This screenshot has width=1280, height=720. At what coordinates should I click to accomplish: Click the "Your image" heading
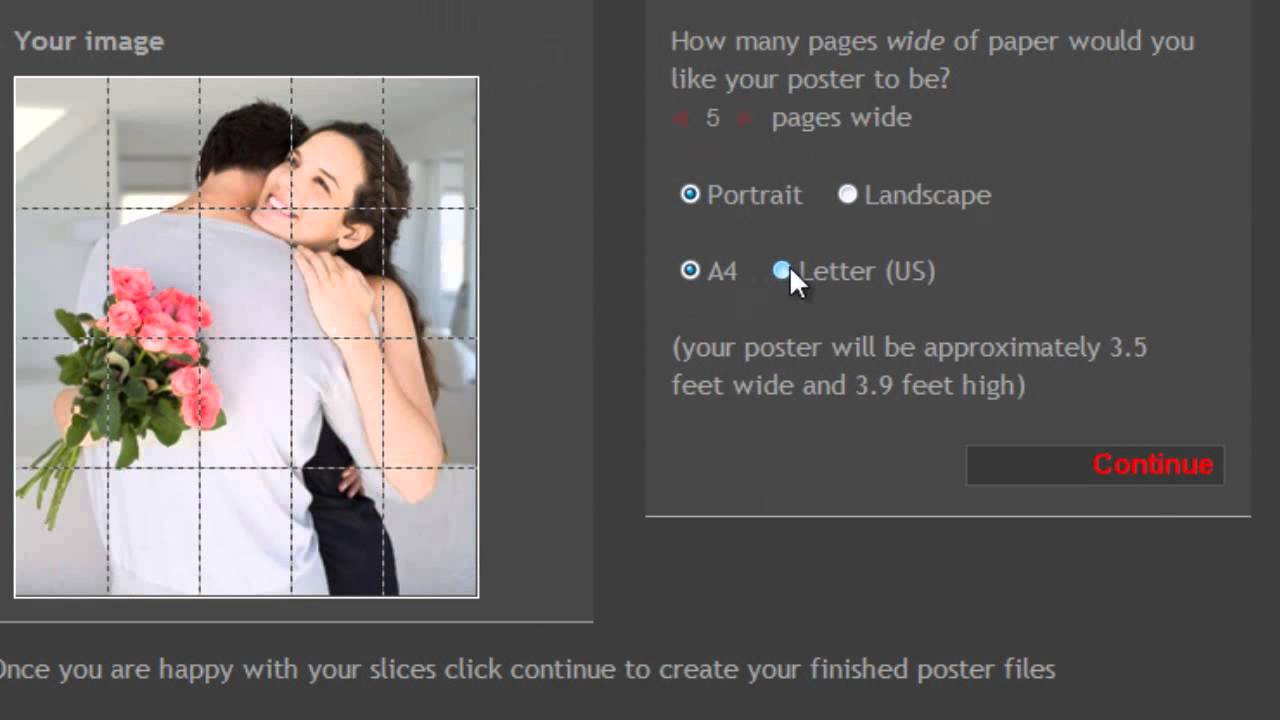pyautogui.click(x=89, y=41)
